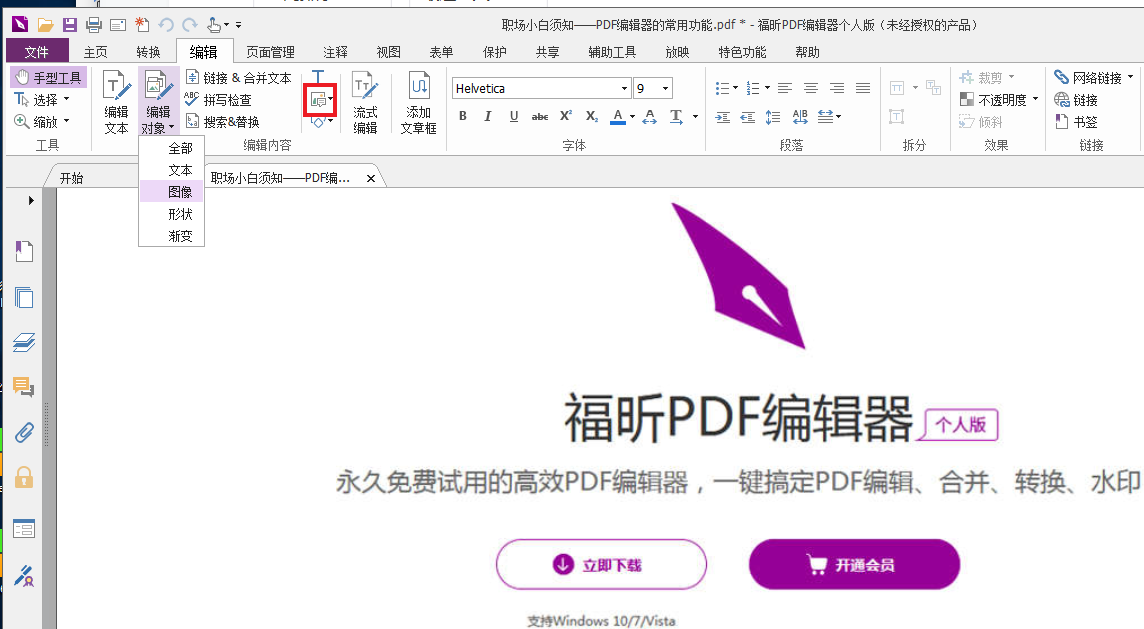Toggle subscript formatting
Viewport: 1144px width, 629px height.
point(592,116)
